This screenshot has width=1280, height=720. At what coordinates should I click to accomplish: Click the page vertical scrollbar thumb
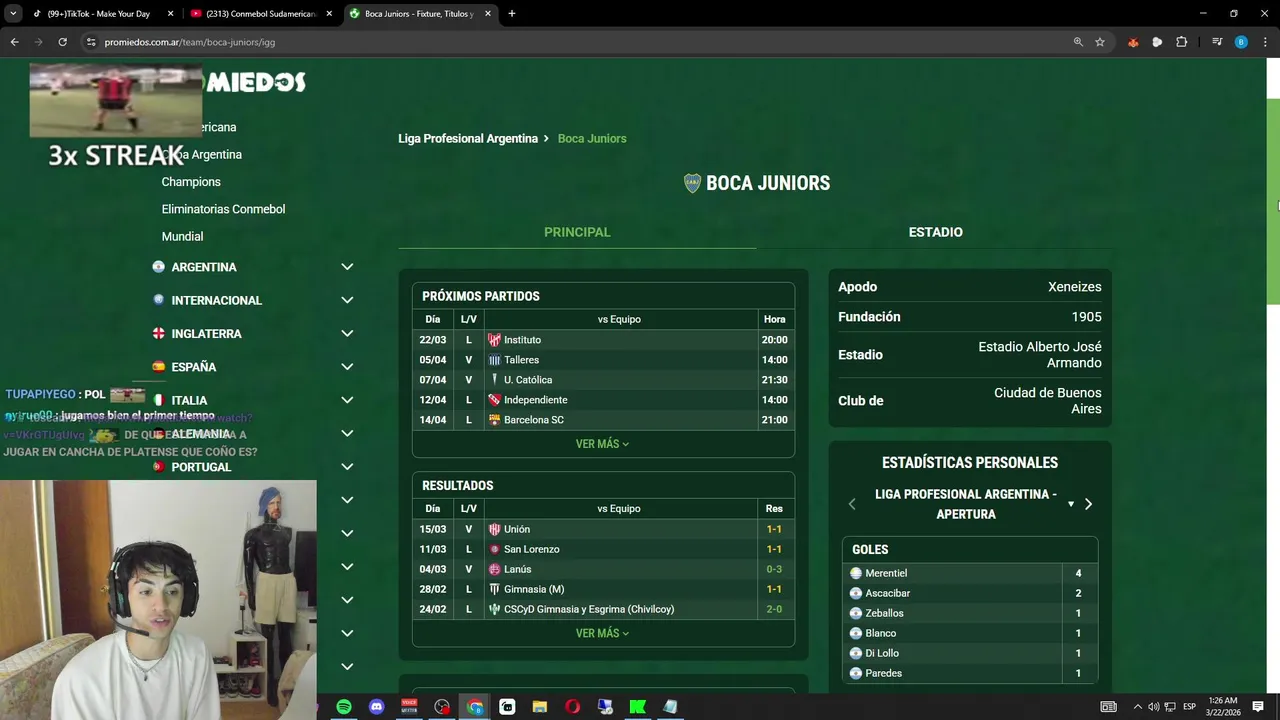[1273, 200]
